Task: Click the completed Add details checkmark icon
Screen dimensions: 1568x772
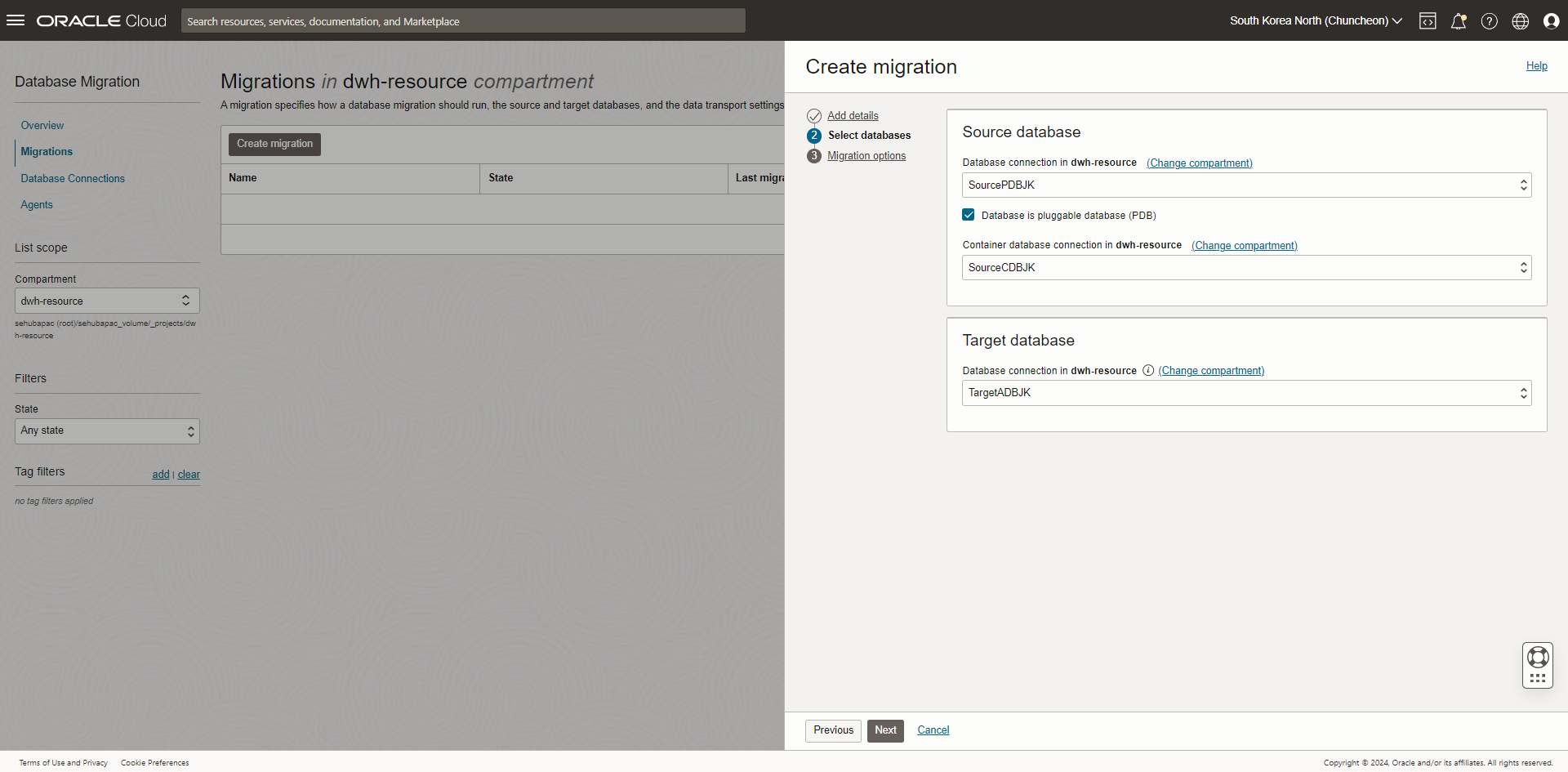Action: pos(814,116)
